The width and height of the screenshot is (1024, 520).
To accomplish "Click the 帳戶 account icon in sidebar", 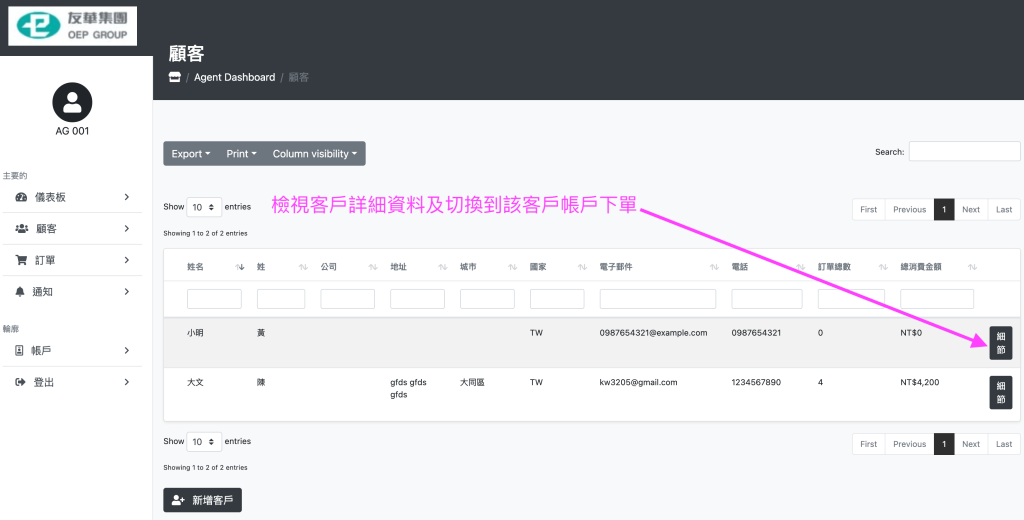I will 20,351.
